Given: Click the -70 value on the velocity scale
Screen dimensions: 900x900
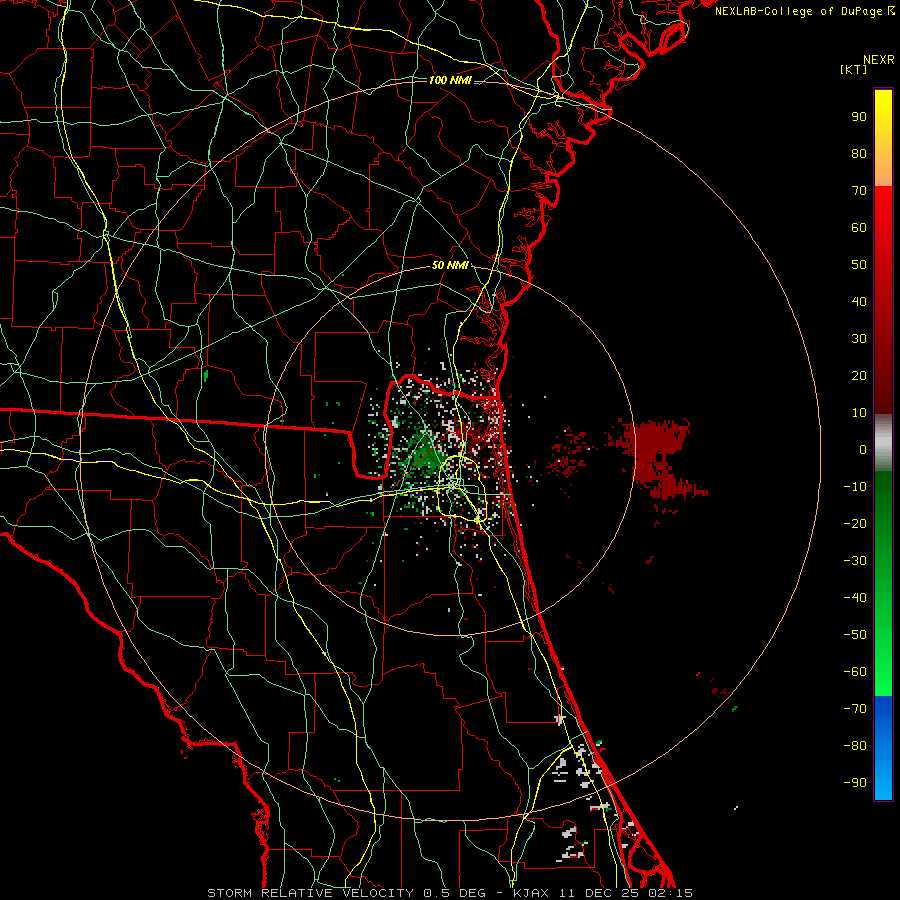Looking at the screenshot, I should (x=855, y=709).
